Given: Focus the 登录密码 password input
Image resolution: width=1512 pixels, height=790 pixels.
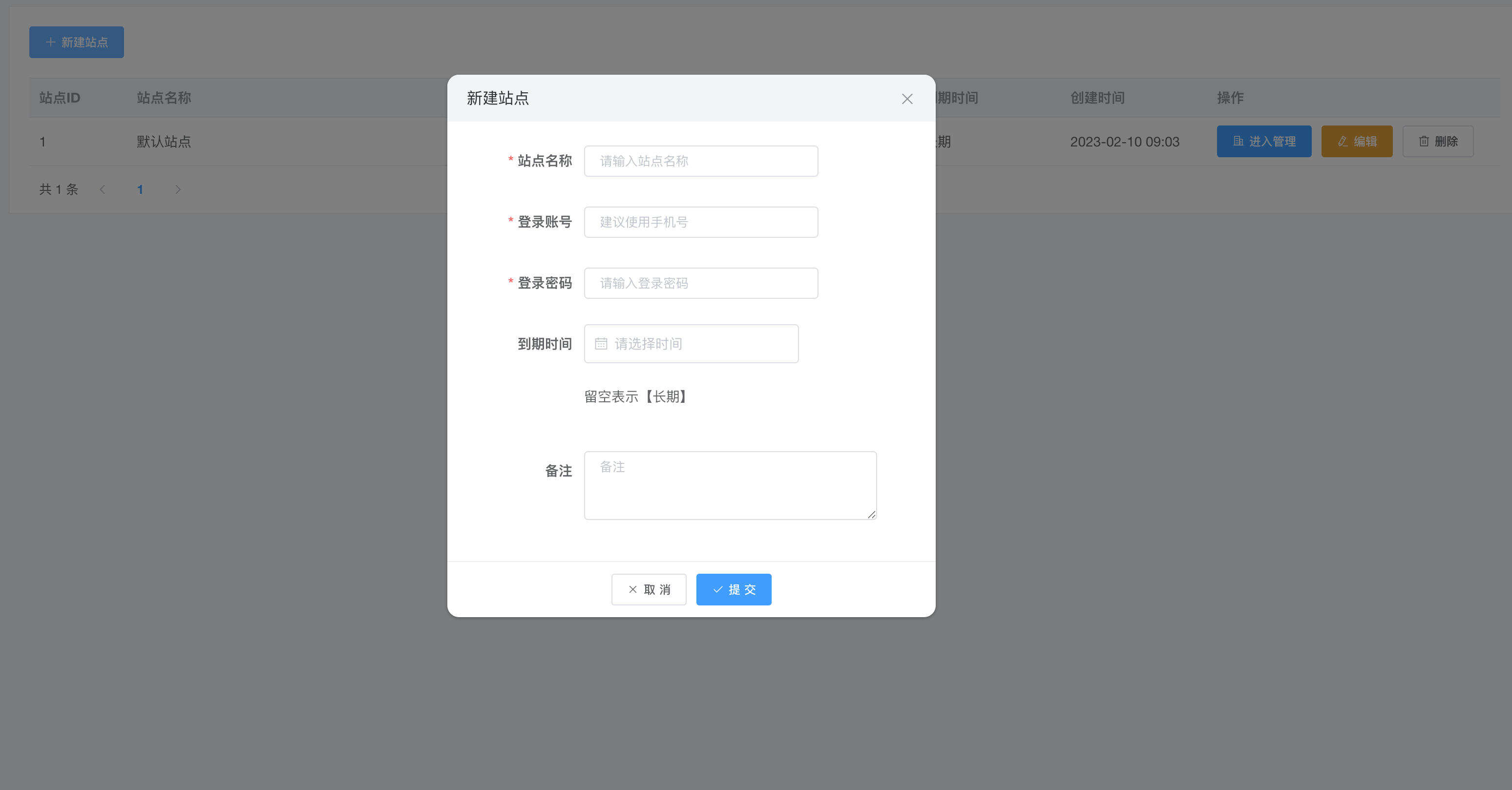Looking at the screenshot, I should (701, 282).
